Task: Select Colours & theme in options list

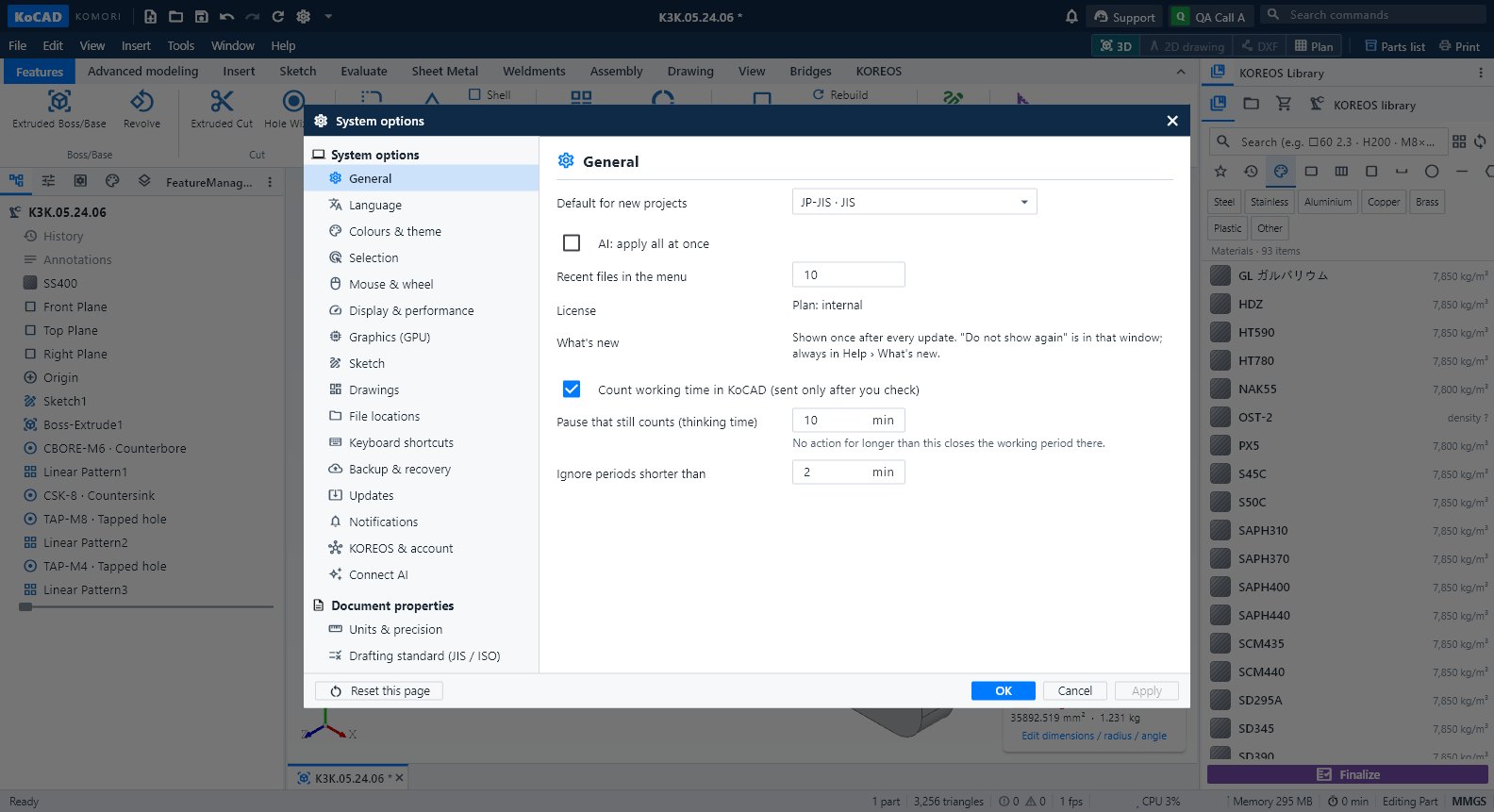Action: click(422, 231)
